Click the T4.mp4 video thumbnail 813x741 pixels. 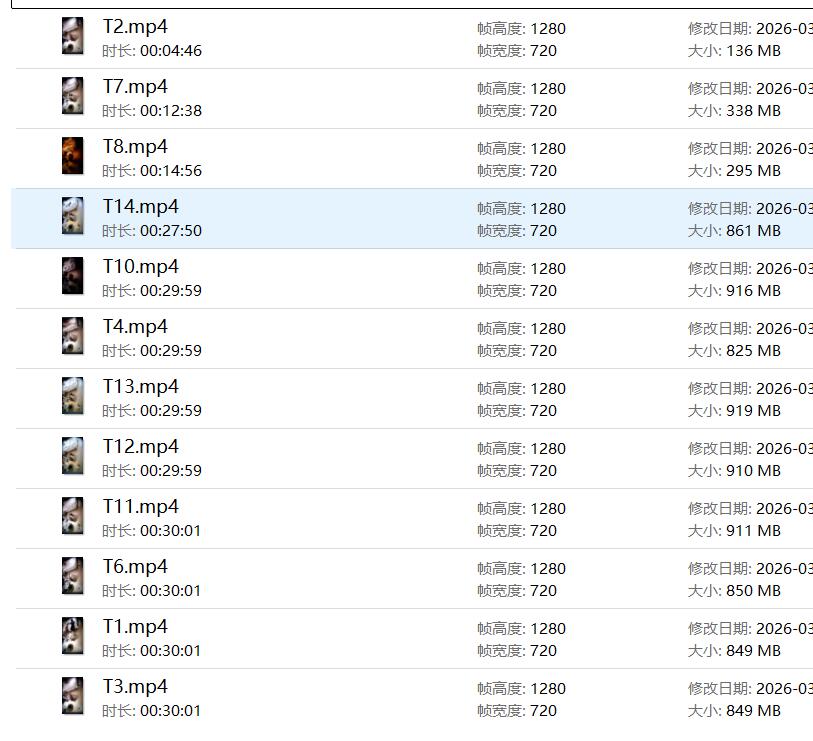click(73, 335)
